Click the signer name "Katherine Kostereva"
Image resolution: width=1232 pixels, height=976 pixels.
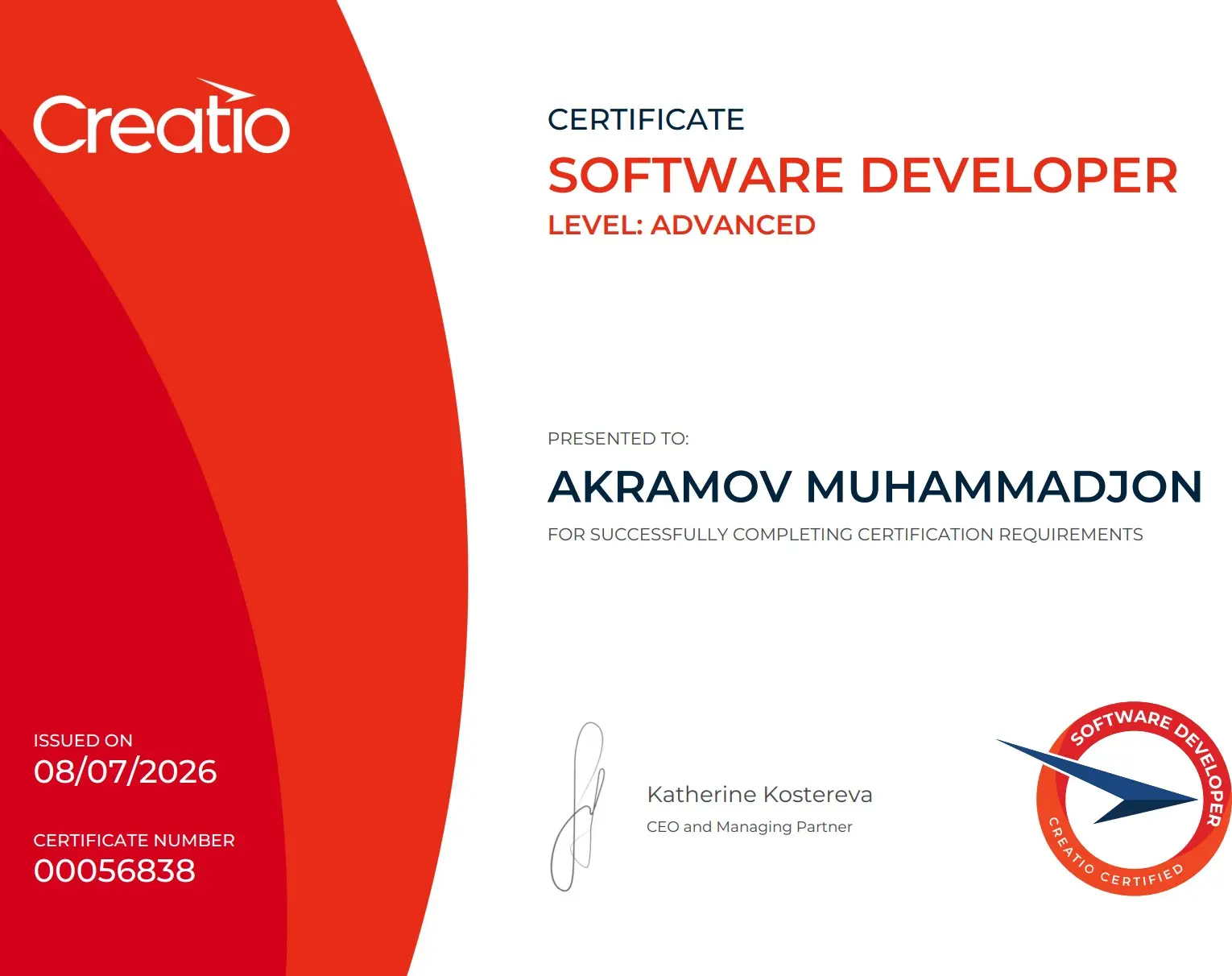759,795
